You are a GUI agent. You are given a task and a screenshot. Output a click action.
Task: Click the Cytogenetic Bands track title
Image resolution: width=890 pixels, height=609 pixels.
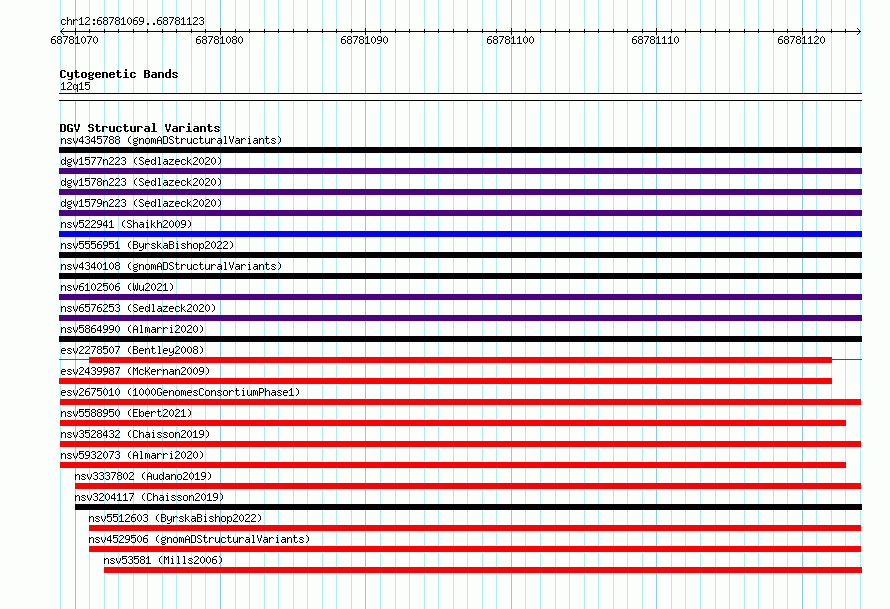pyautogui.click(x=119, y=74)
